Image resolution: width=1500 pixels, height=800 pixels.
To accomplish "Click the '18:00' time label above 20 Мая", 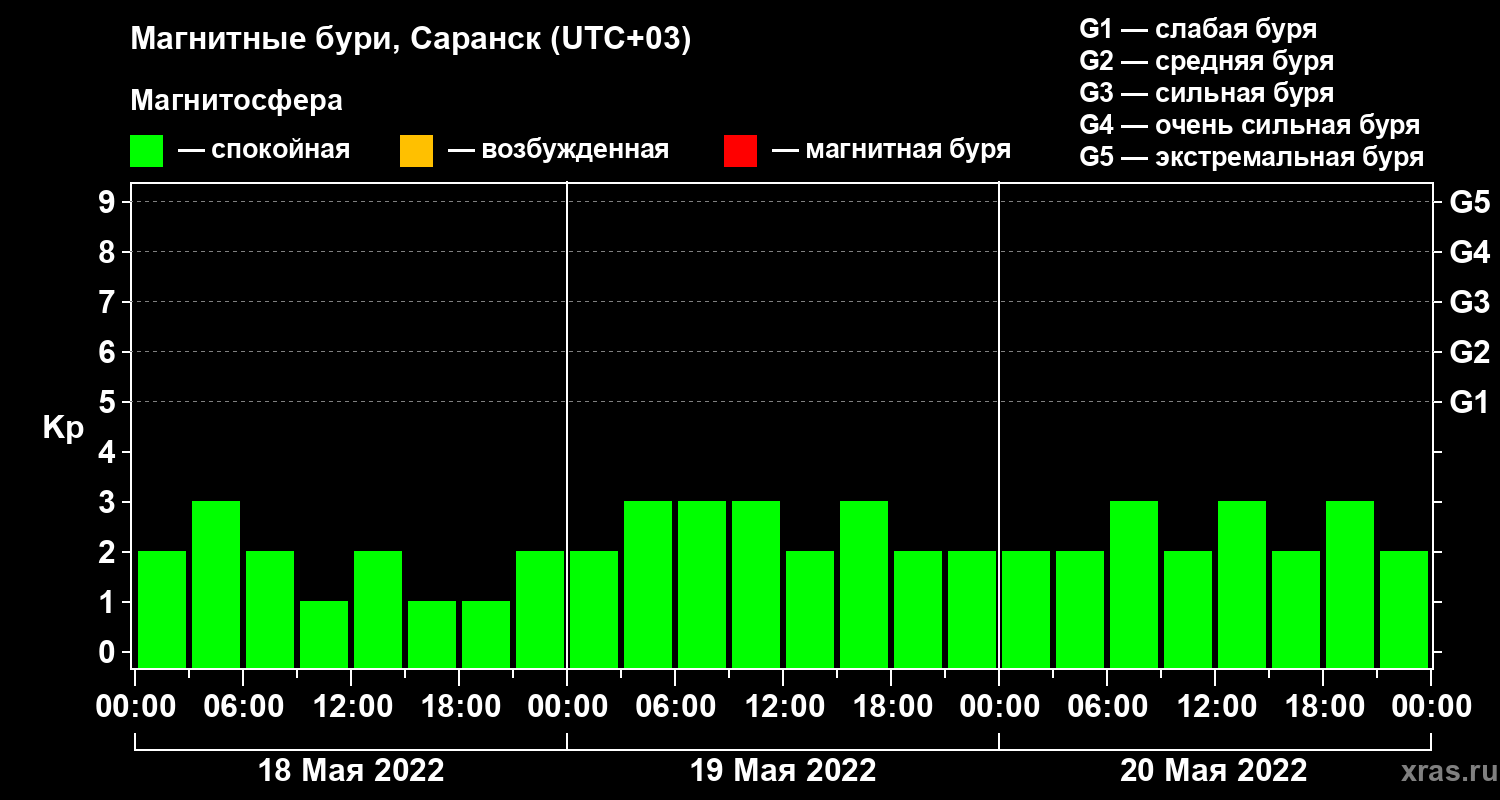I will [x=1323, y=707].
